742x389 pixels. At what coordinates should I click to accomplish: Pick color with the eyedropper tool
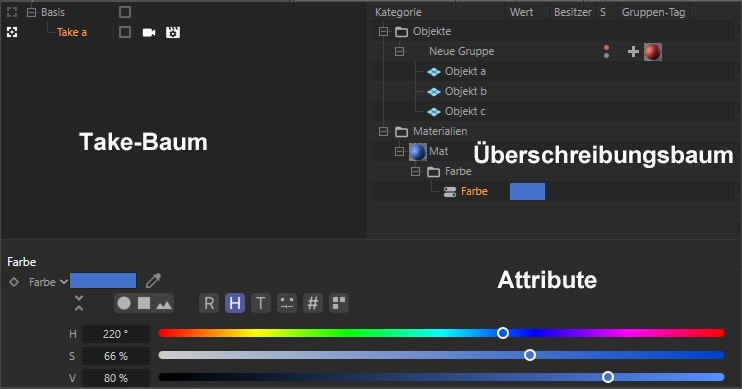[153, 281]
